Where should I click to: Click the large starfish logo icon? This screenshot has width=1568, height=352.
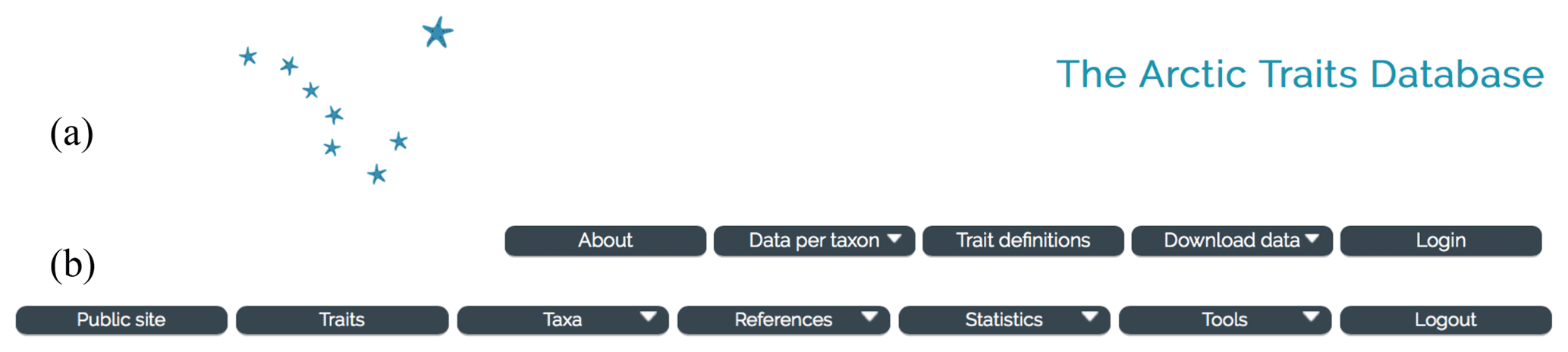click(x=438, y=33)
